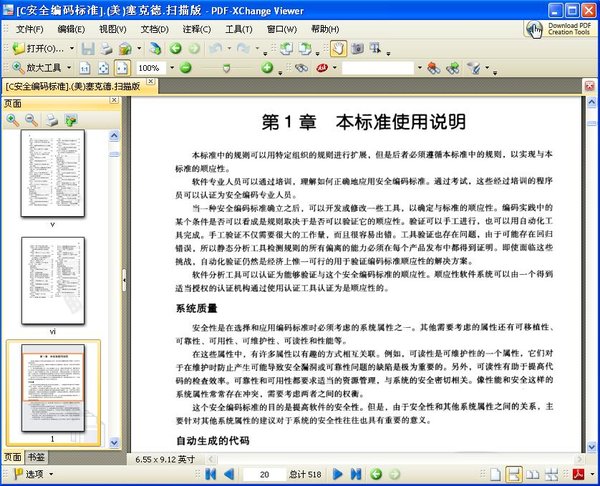Toggle the fit width view button

(120, 68)
